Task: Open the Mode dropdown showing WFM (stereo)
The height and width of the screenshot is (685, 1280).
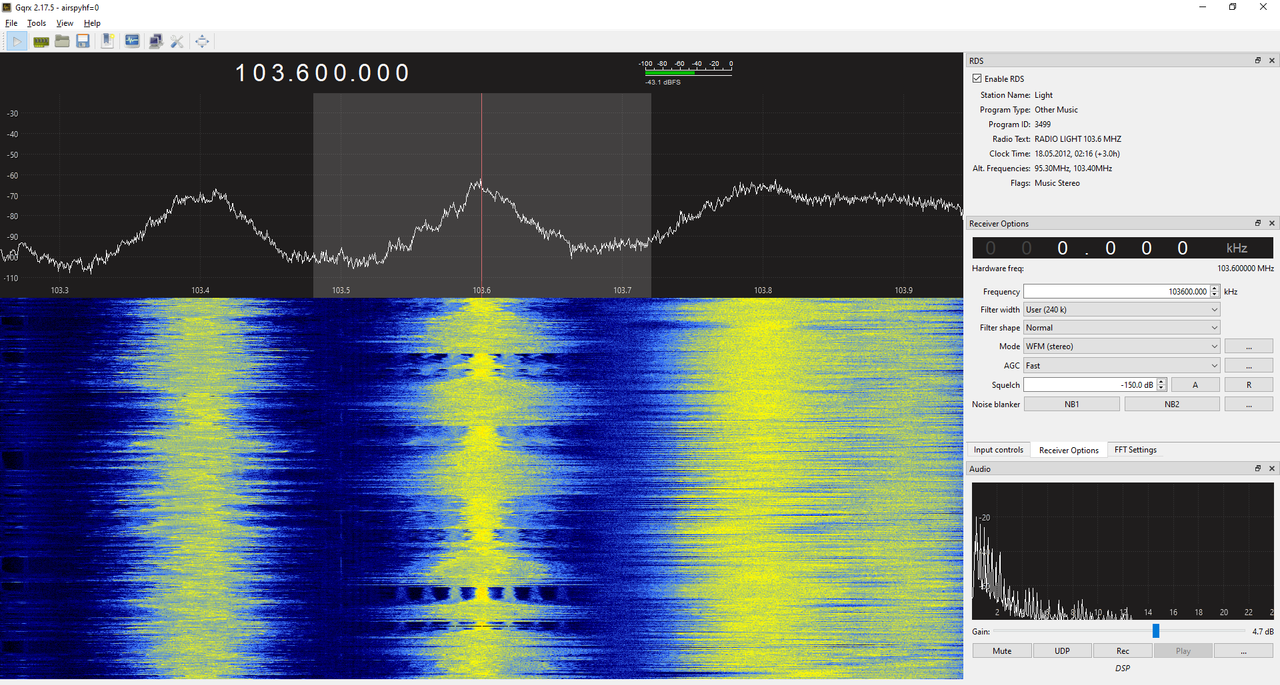Action: pos(1122,346)
